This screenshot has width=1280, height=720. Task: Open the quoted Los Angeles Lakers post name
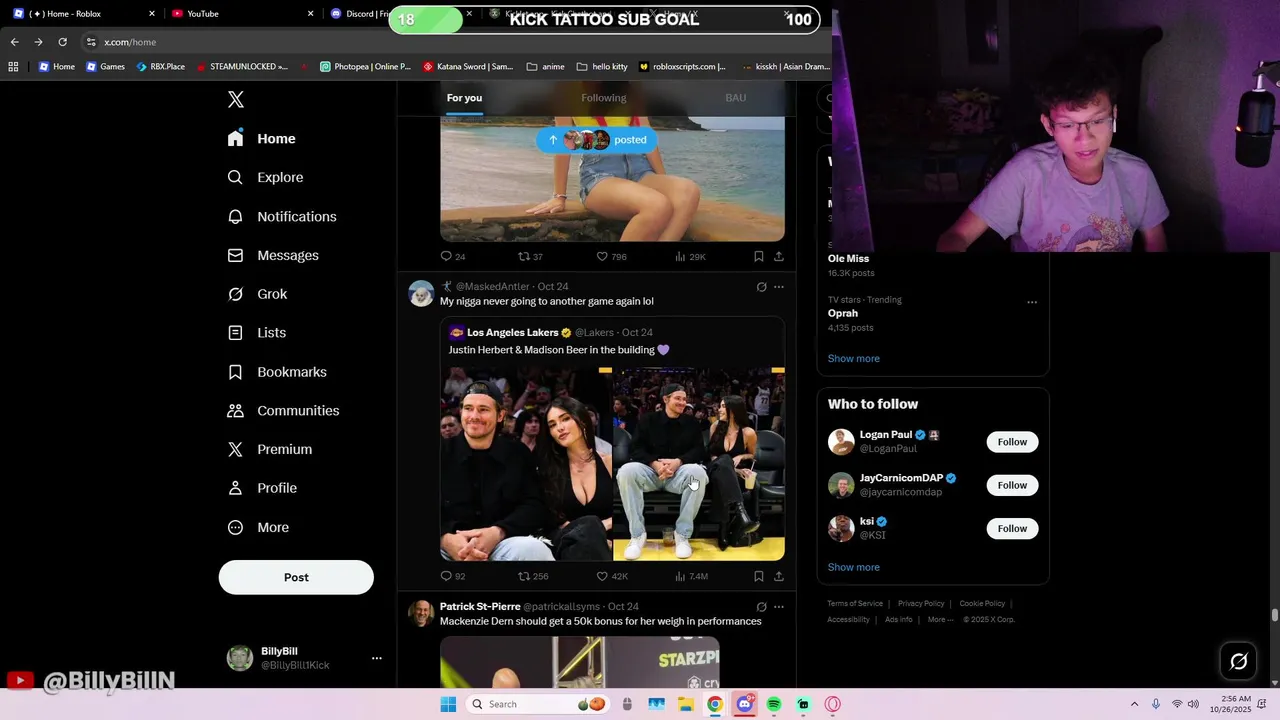512,333
